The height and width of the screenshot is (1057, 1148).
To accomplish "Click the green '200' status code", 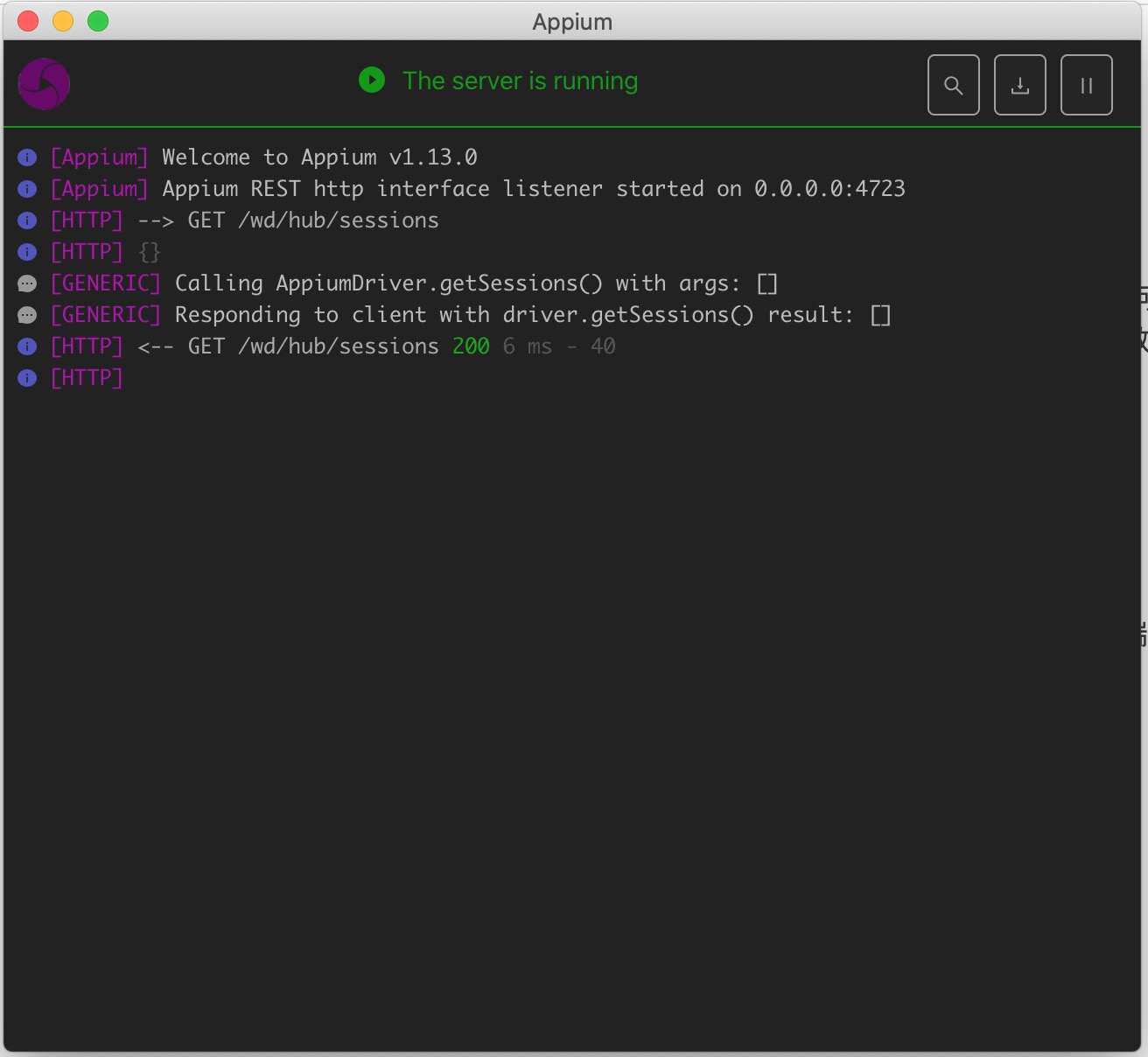I will tap(471, 346).
